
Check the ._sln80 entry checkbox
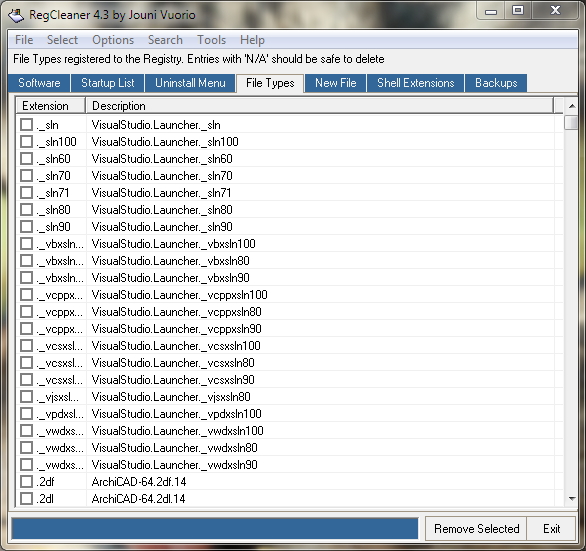[27, 210]
